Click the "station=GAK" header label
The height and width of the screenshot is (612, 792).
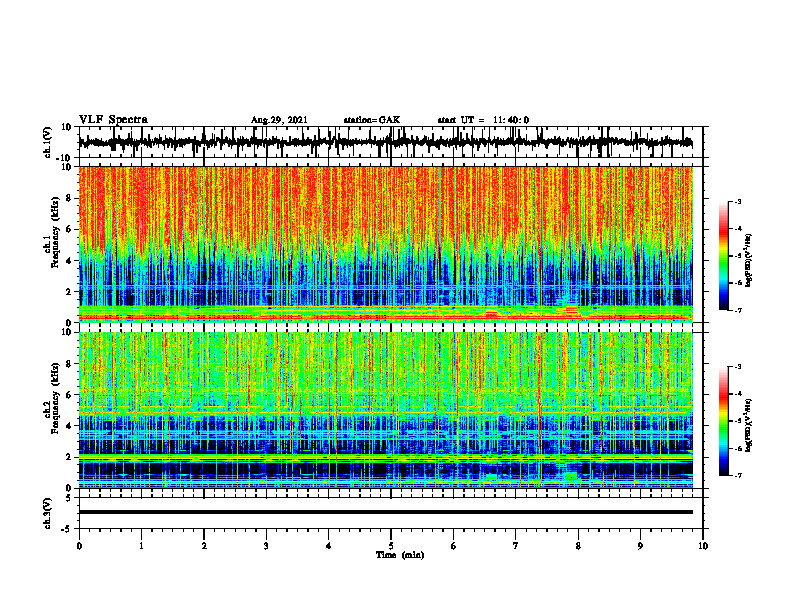(372, 120)
